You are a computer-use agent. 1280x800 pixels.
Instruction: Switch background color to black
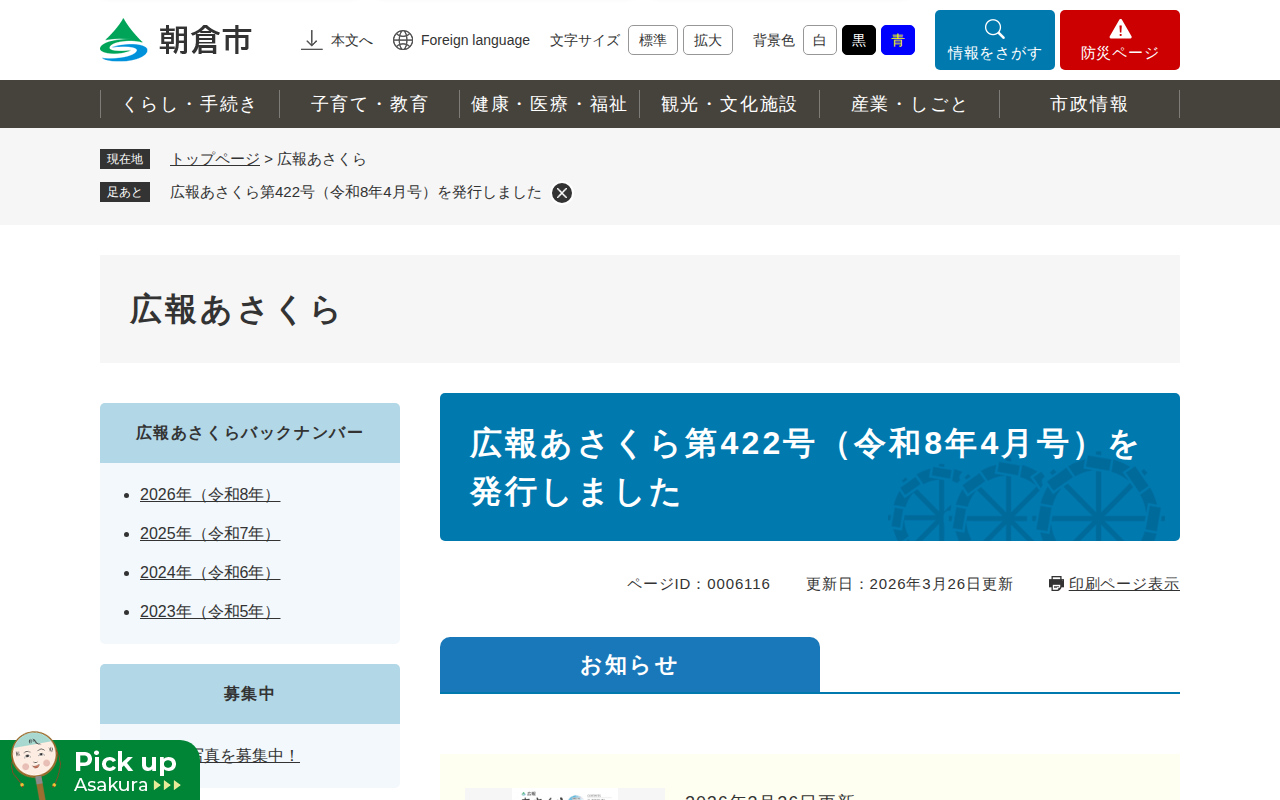(x=858, y=40)
